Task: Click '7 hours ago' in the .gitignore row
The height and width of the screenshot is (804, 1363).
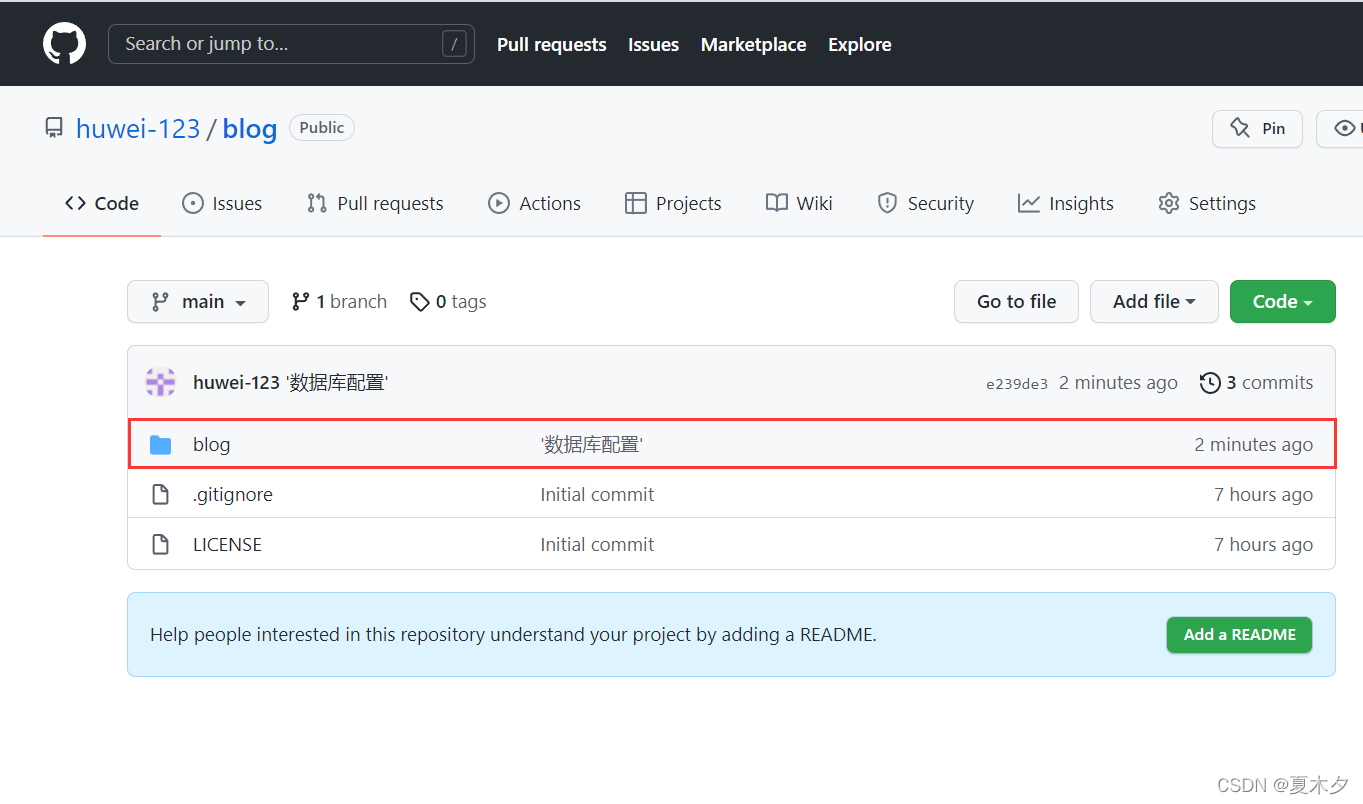Action: [x=1264, y=495]
